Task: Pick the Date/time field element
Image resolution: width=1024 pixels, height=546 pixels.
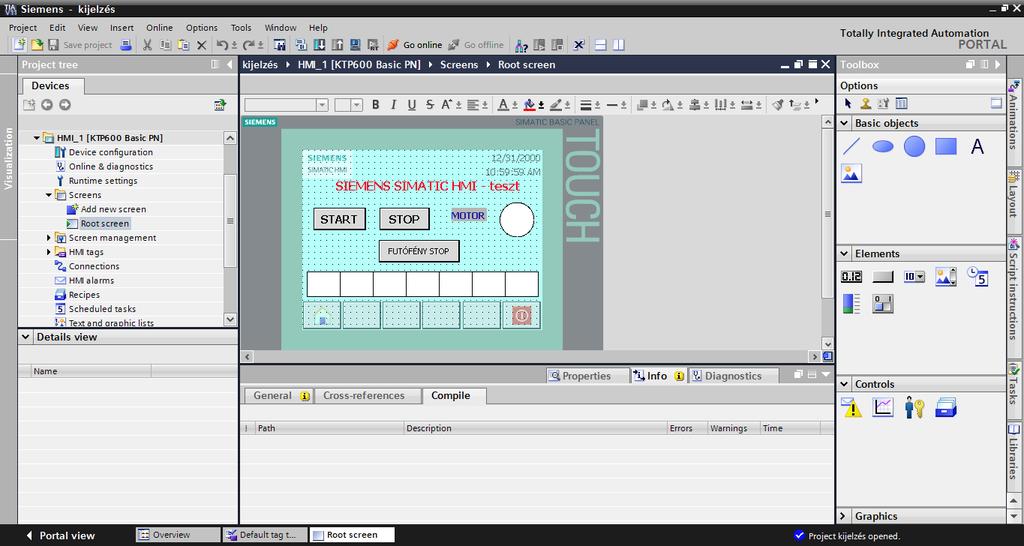Action: pyautogui.click(x=977, y=277)
